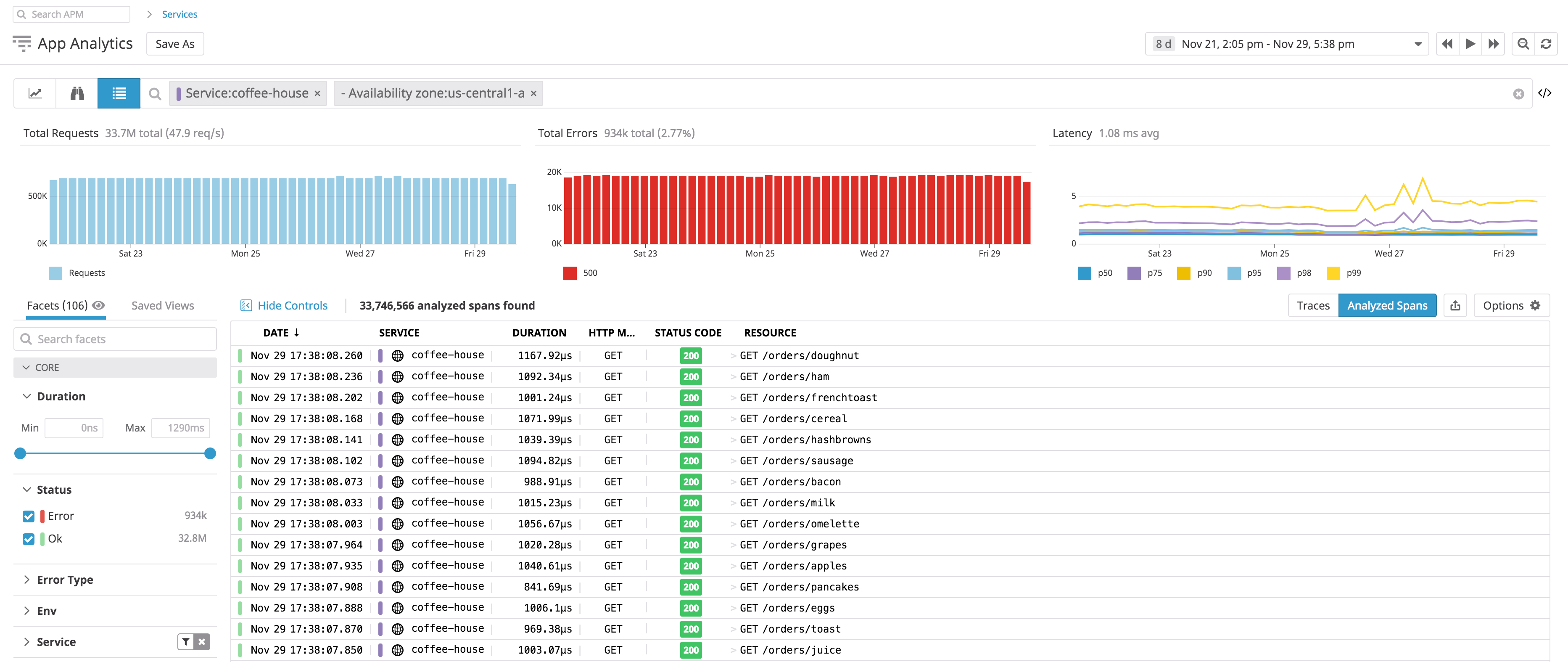Step back time range with rewind button
This screenshot has width=1568, height=662.
[1447, 44]
